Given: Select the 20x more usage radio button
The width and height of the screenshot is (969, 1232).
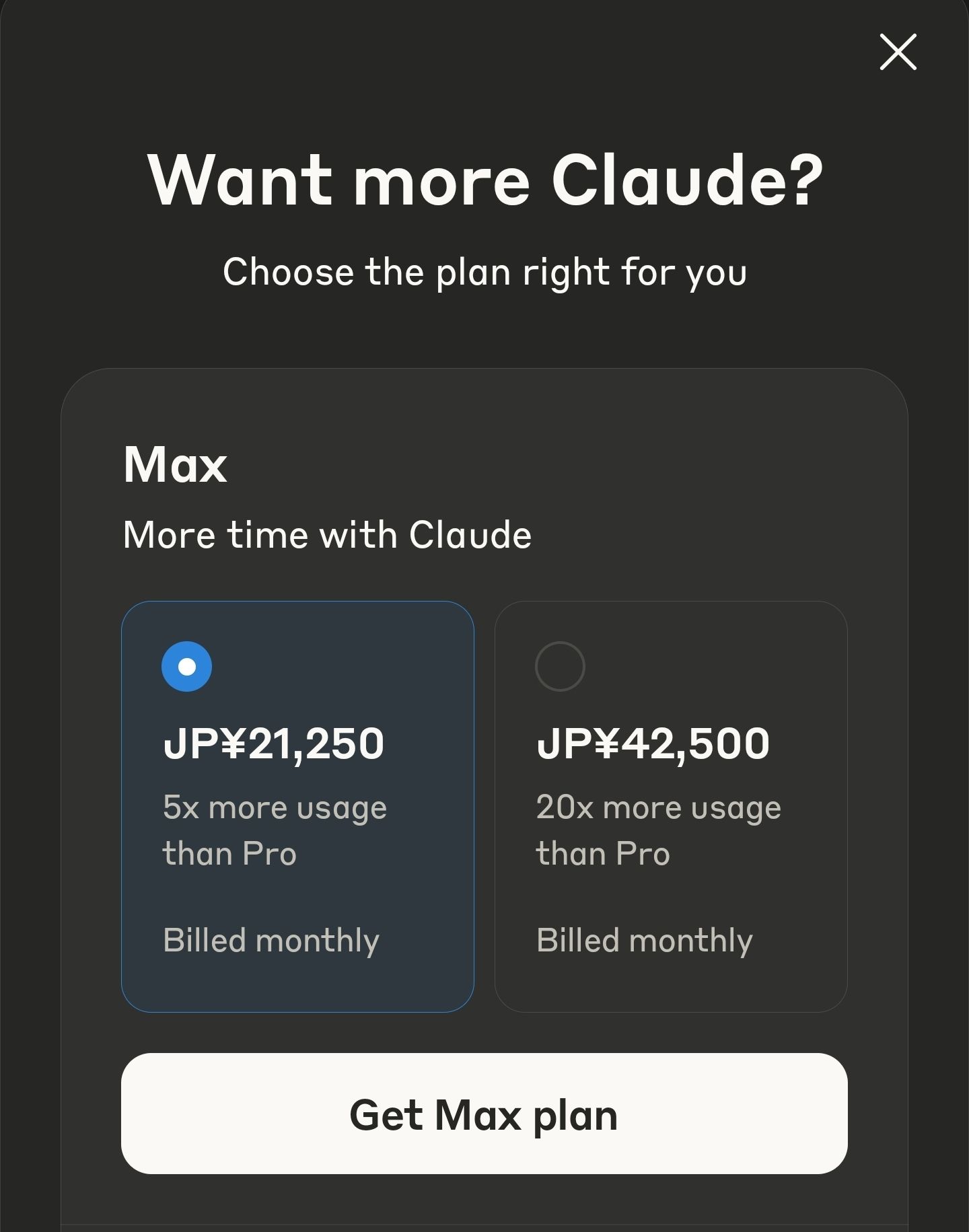Looking at the screenshot, I should pyautogui.click(x=560, y=666).
